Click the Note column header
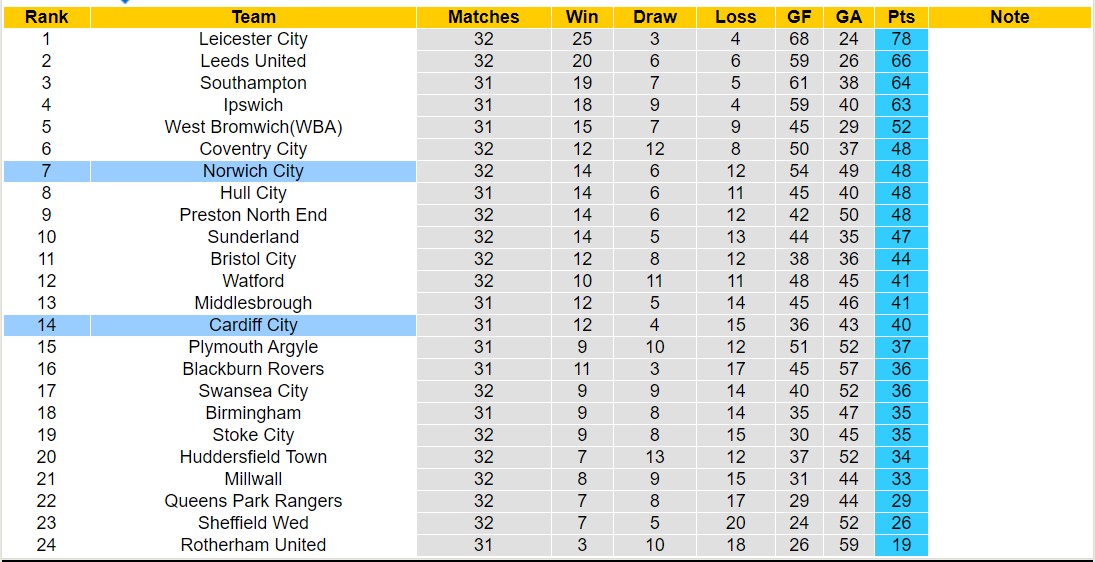Viewport: 1095px width, 562px height. 1009,17
